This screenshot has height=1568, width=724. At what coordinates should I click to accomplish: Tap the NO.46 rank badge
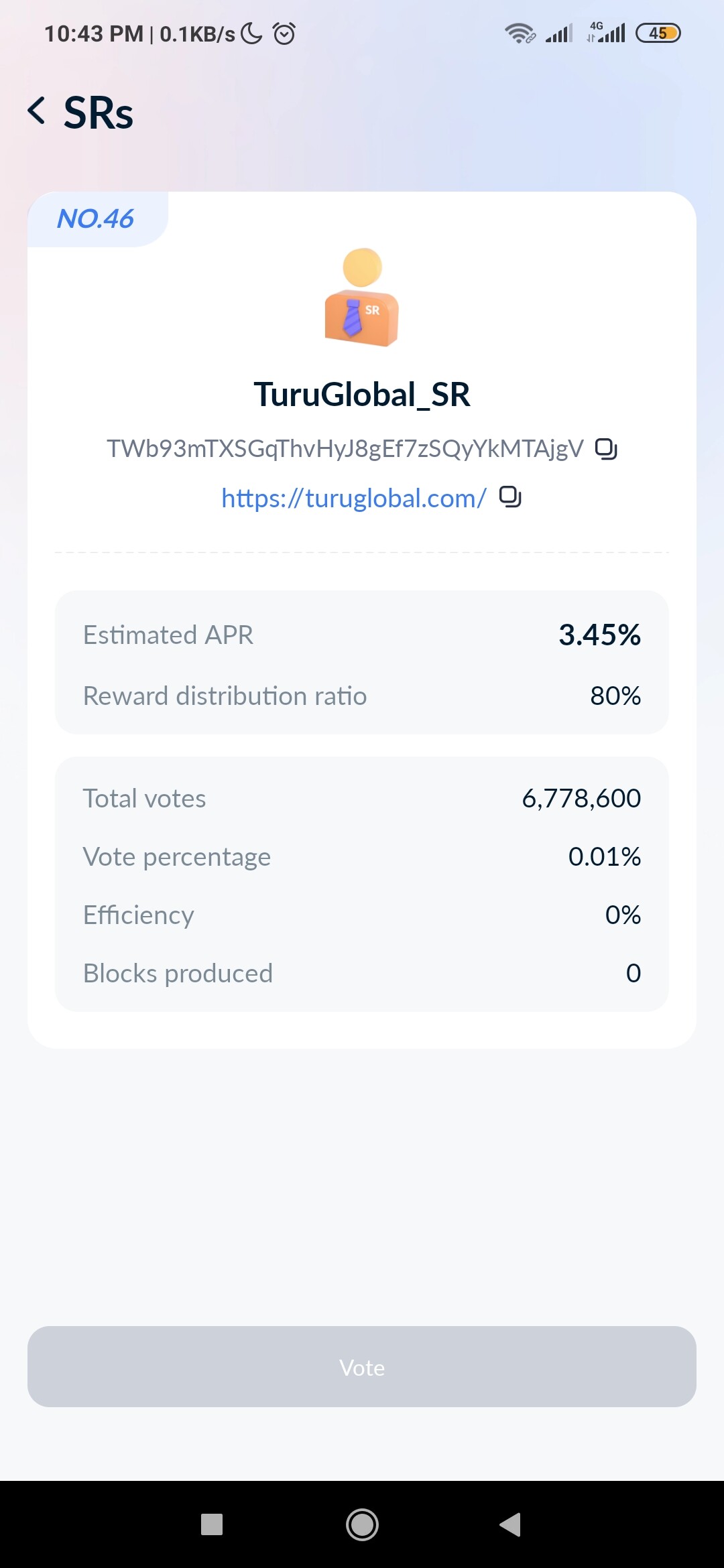coord(97,219)
